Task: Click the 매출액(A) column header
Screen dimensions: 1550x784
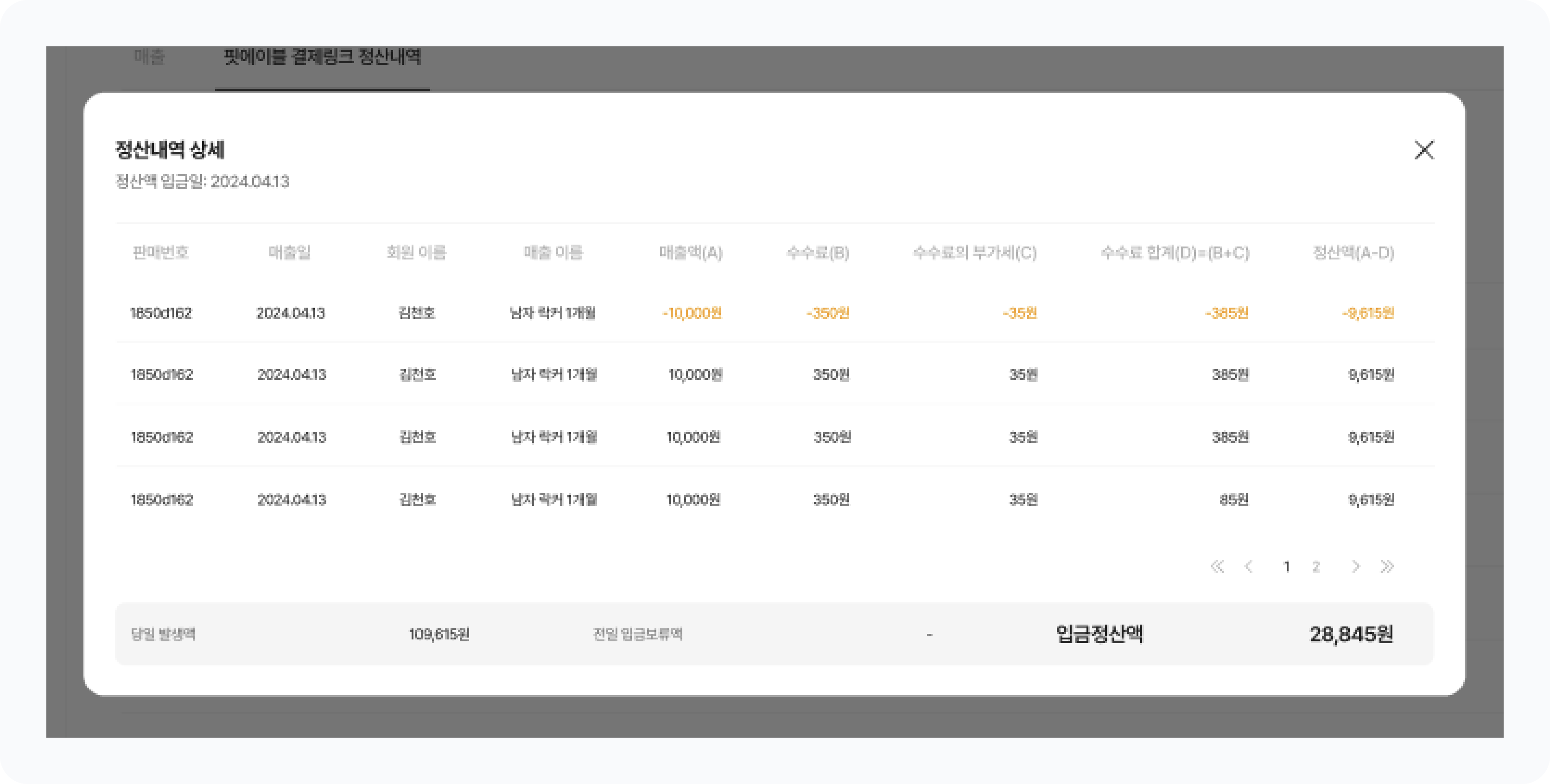Action: coord(691,252)
